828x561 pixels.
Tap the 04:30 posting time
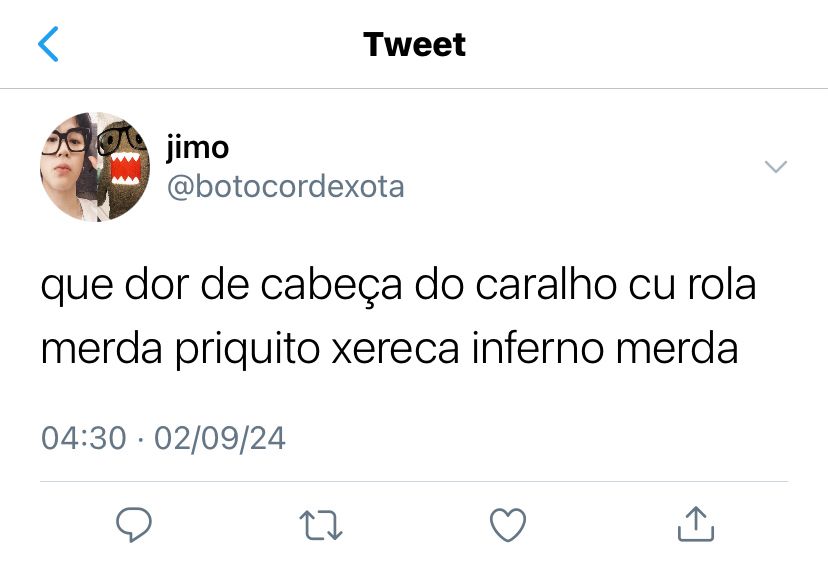(83, 438)
